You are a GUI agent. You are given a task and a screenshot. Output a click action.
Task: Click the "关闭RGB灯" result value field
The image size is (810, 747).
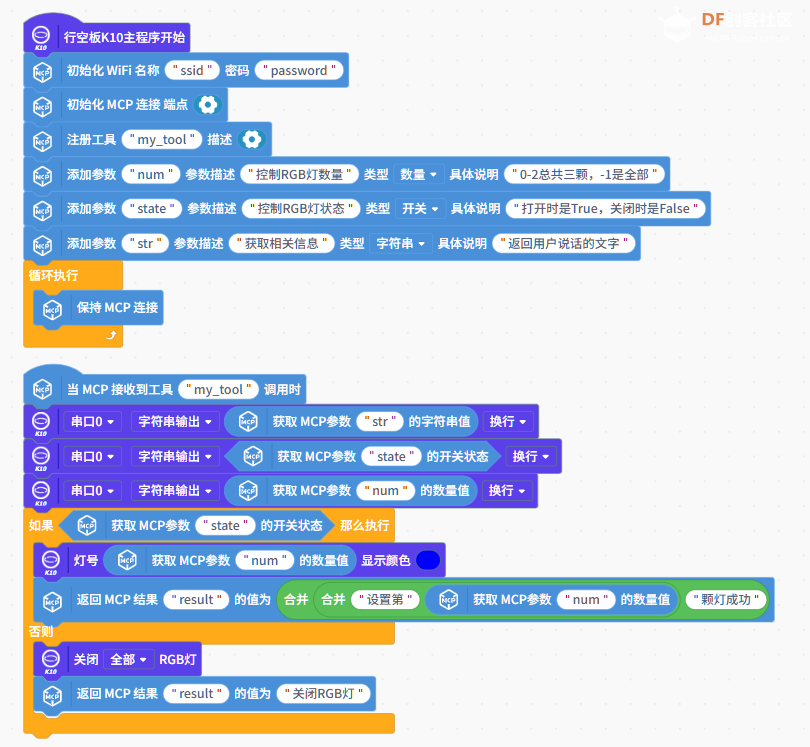click(x=326, y=694)
